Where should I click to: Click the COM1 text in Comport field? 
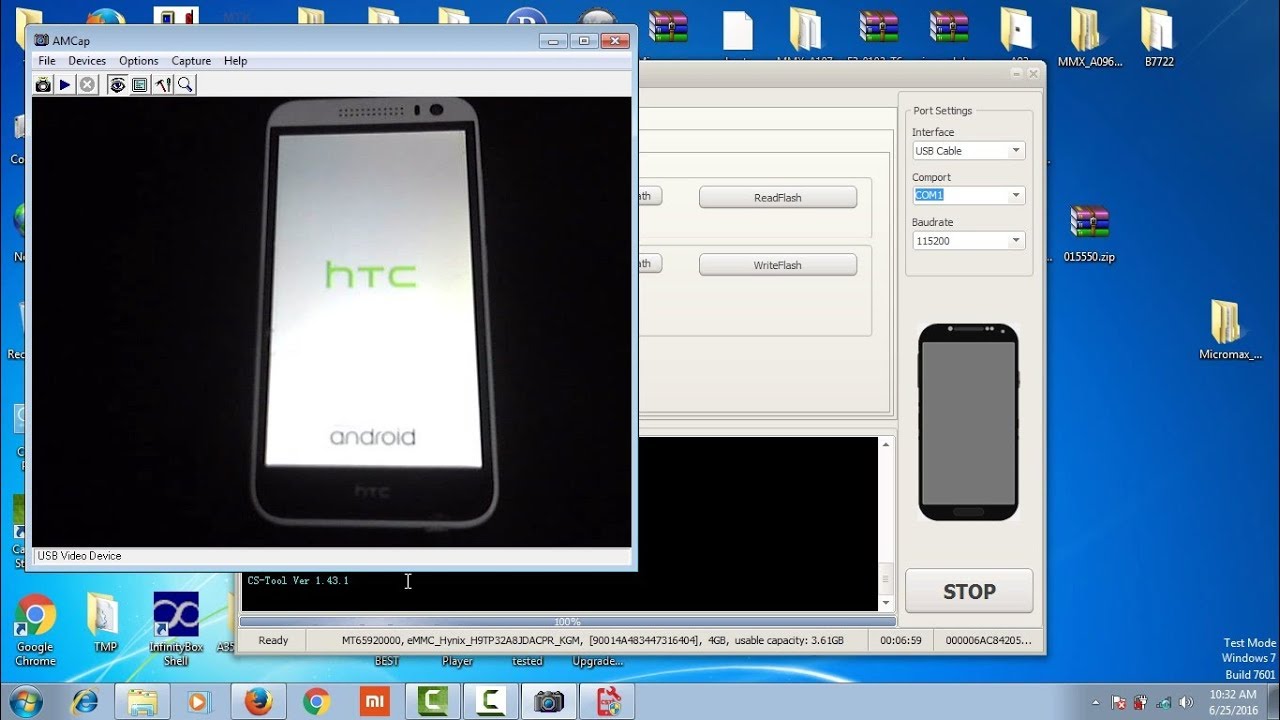pyautogui.click(x=929, y=196)
